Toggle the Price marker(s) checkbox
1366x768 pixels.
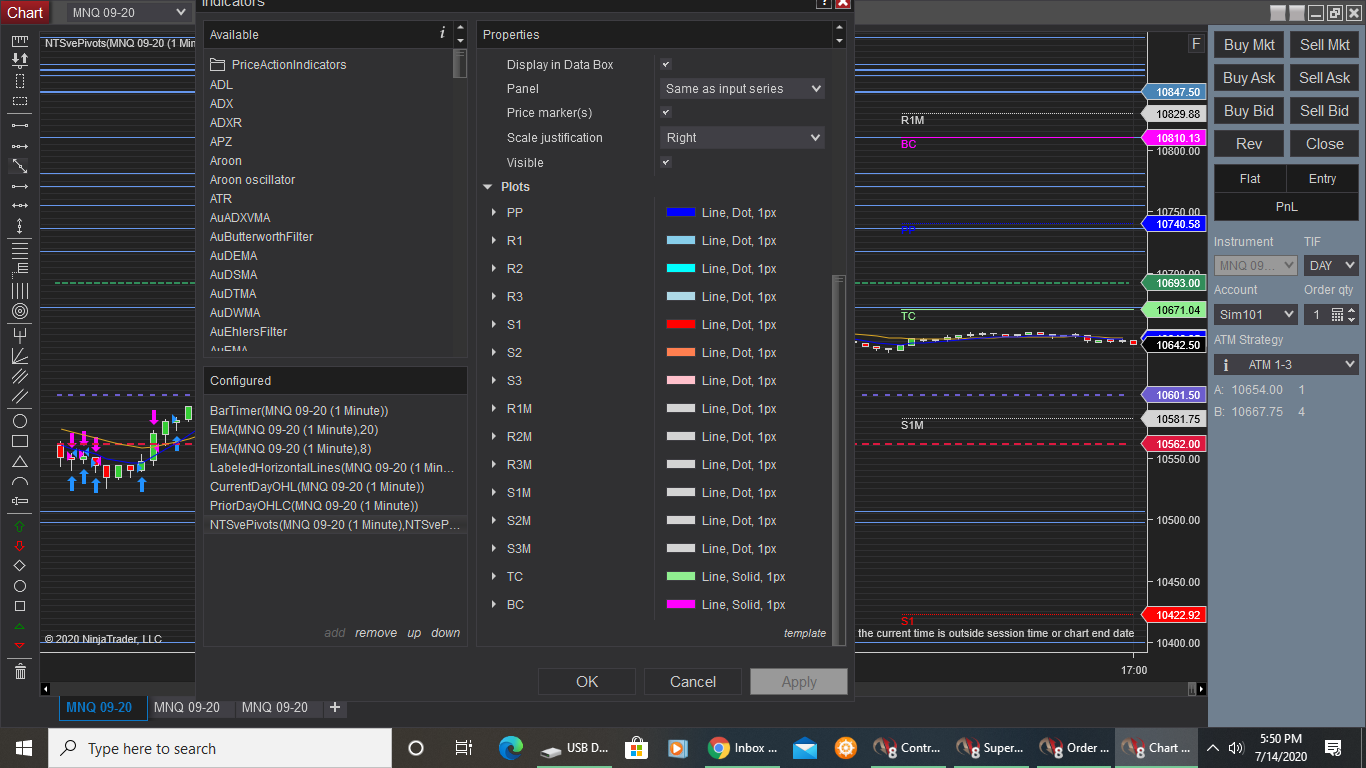pos(666,113)
